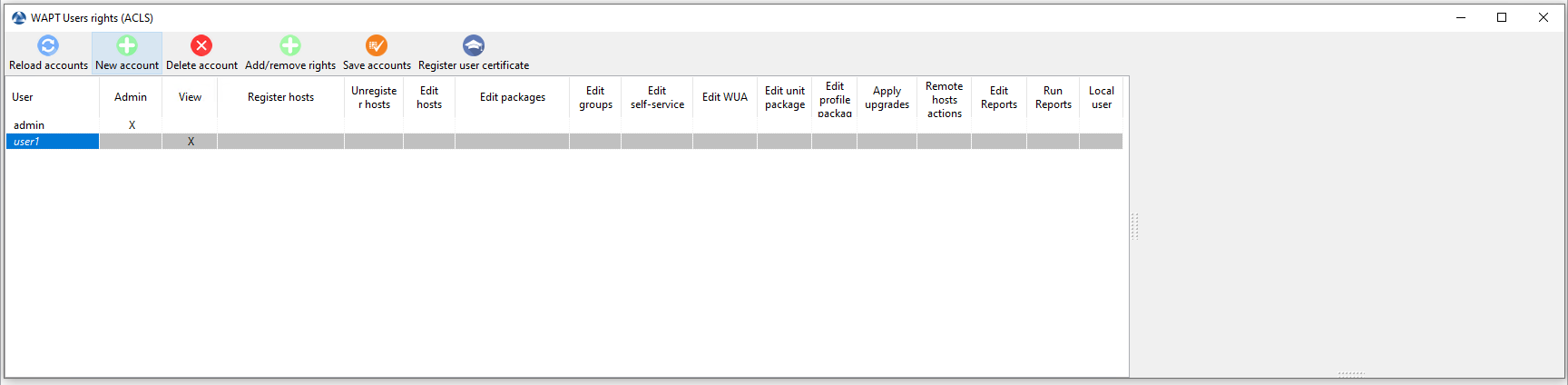Click the Local user column header
1568x385 pixels.
[1102, 97]
